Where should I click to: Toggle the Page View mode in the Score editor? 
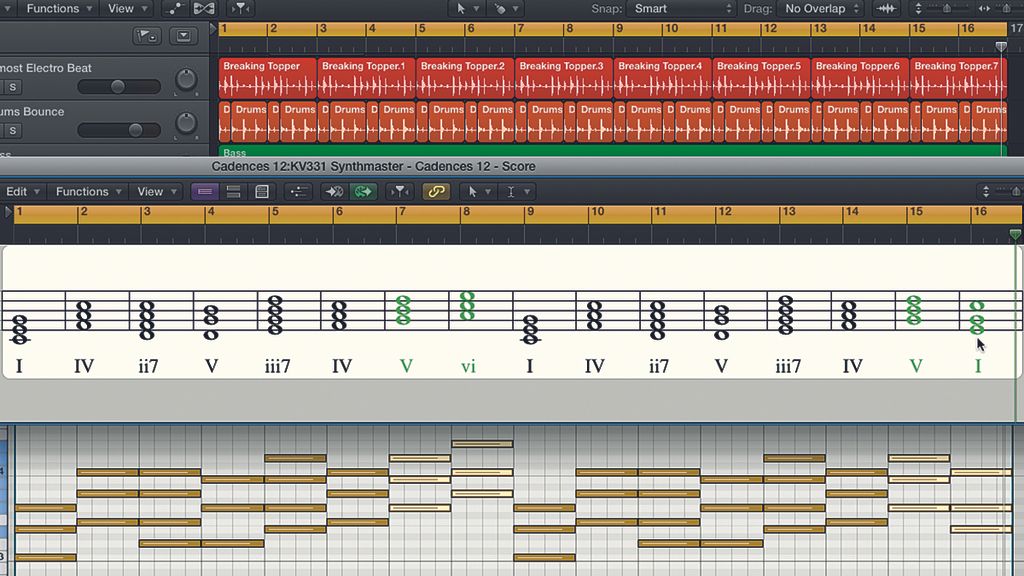click(262, 190)
